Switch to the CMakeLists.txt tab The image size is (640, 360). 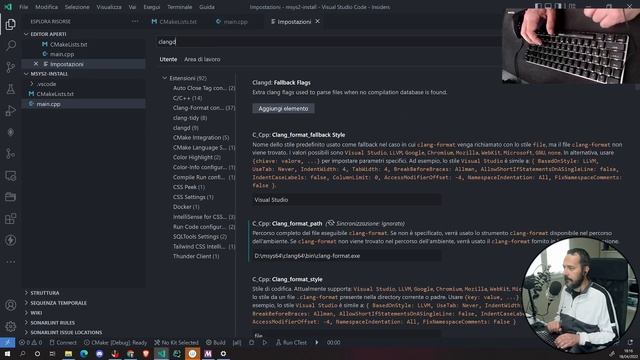(174, 22)
